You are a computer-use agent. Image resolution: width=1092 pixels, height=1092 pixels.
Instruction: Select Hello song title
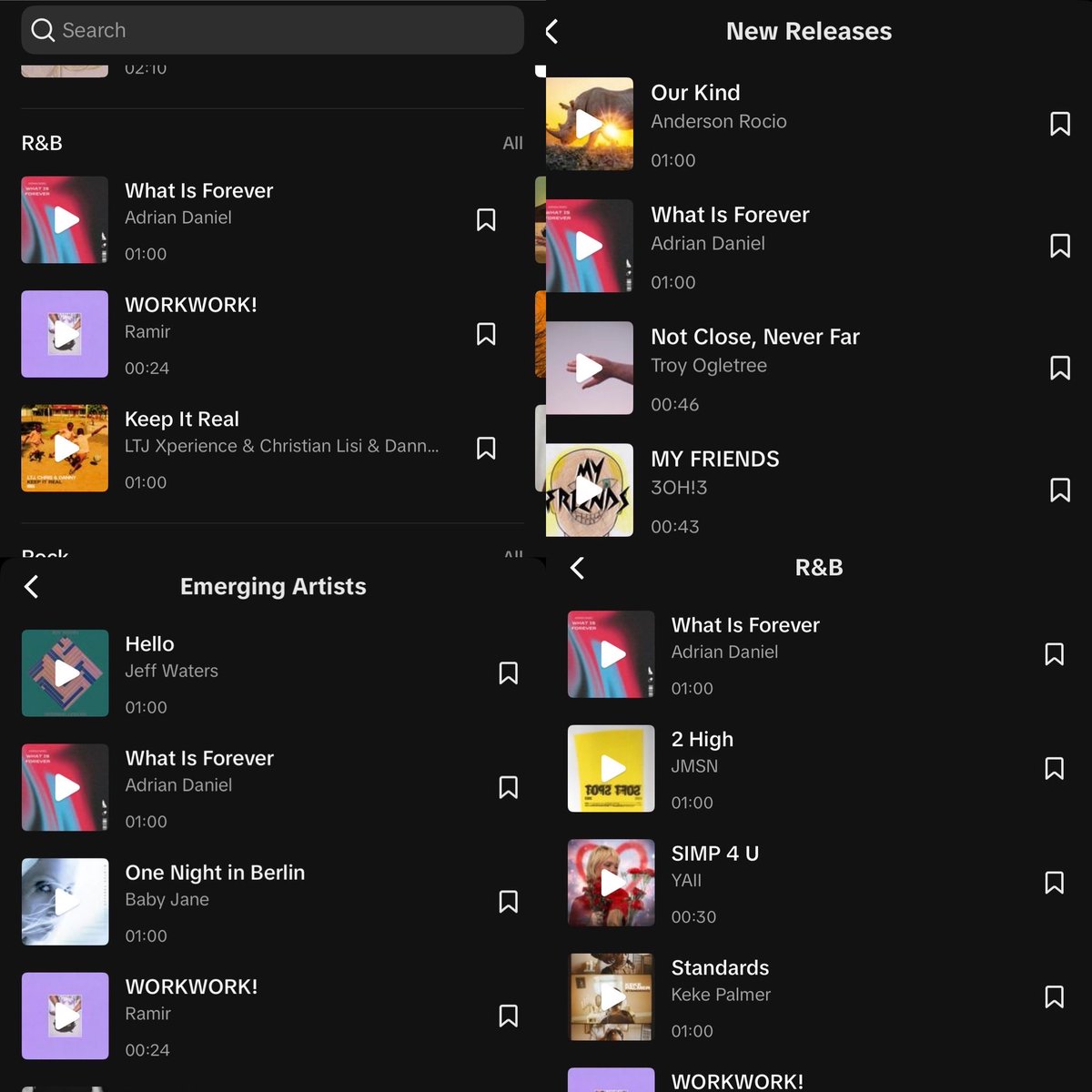click(149, 644)
